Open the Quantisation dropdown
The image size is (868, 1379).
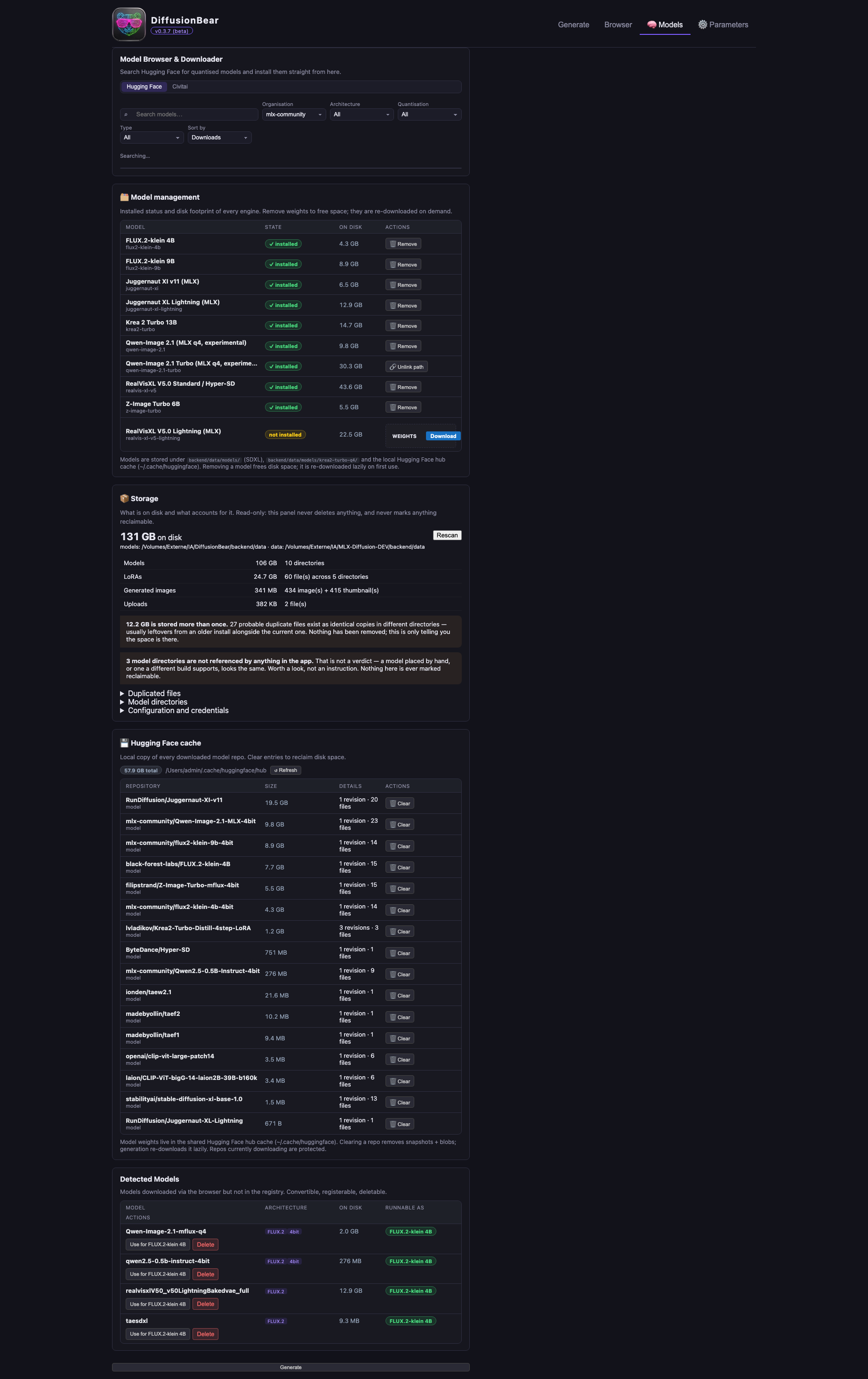(x=429, y=114)
